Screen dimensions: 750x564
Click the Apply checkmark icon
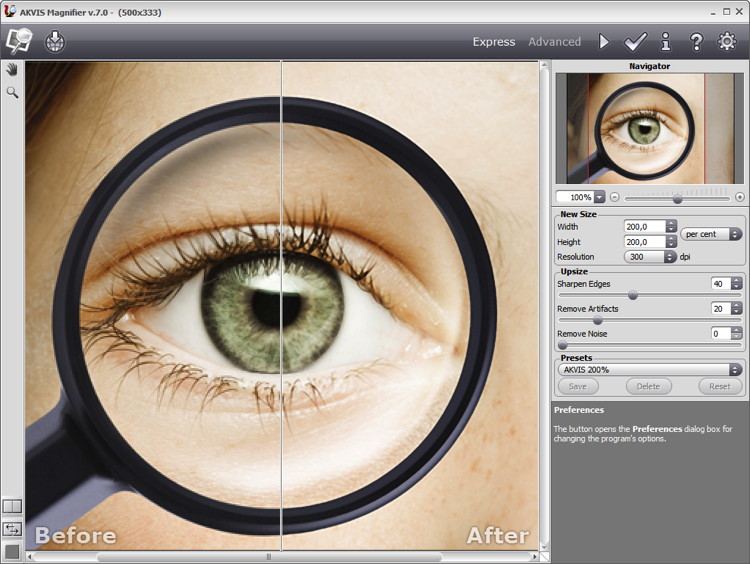635,42
